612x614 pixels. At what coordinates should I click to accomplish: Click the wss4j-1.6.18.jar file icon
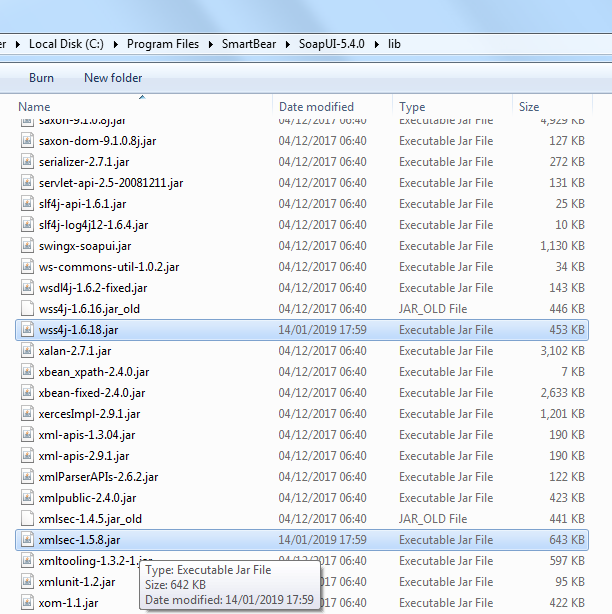tap(27, 329)
